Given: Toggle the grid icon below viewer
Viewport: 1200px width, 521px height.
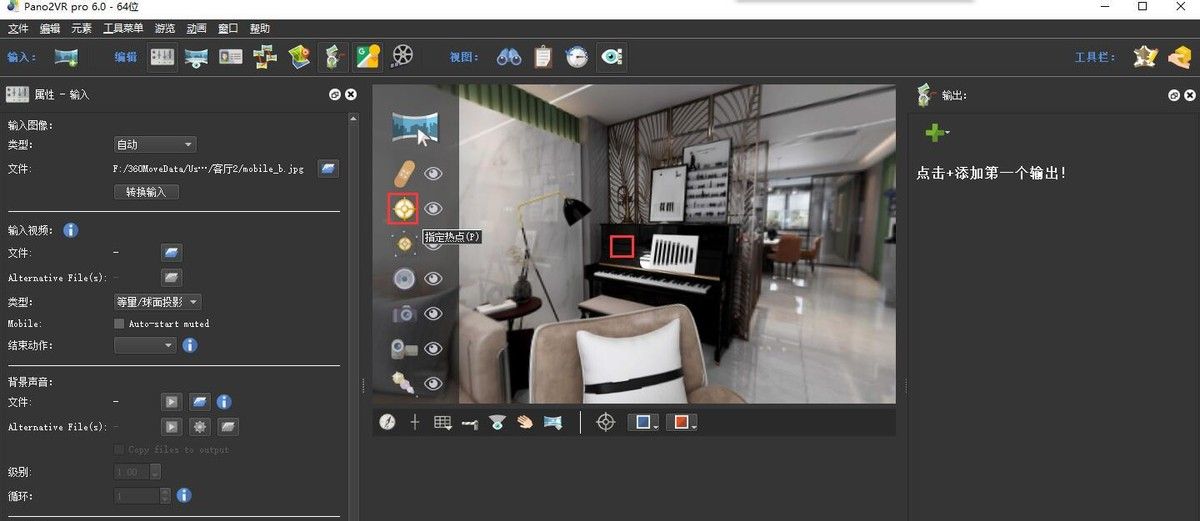Looking at the screenshot, I should 443,422.
